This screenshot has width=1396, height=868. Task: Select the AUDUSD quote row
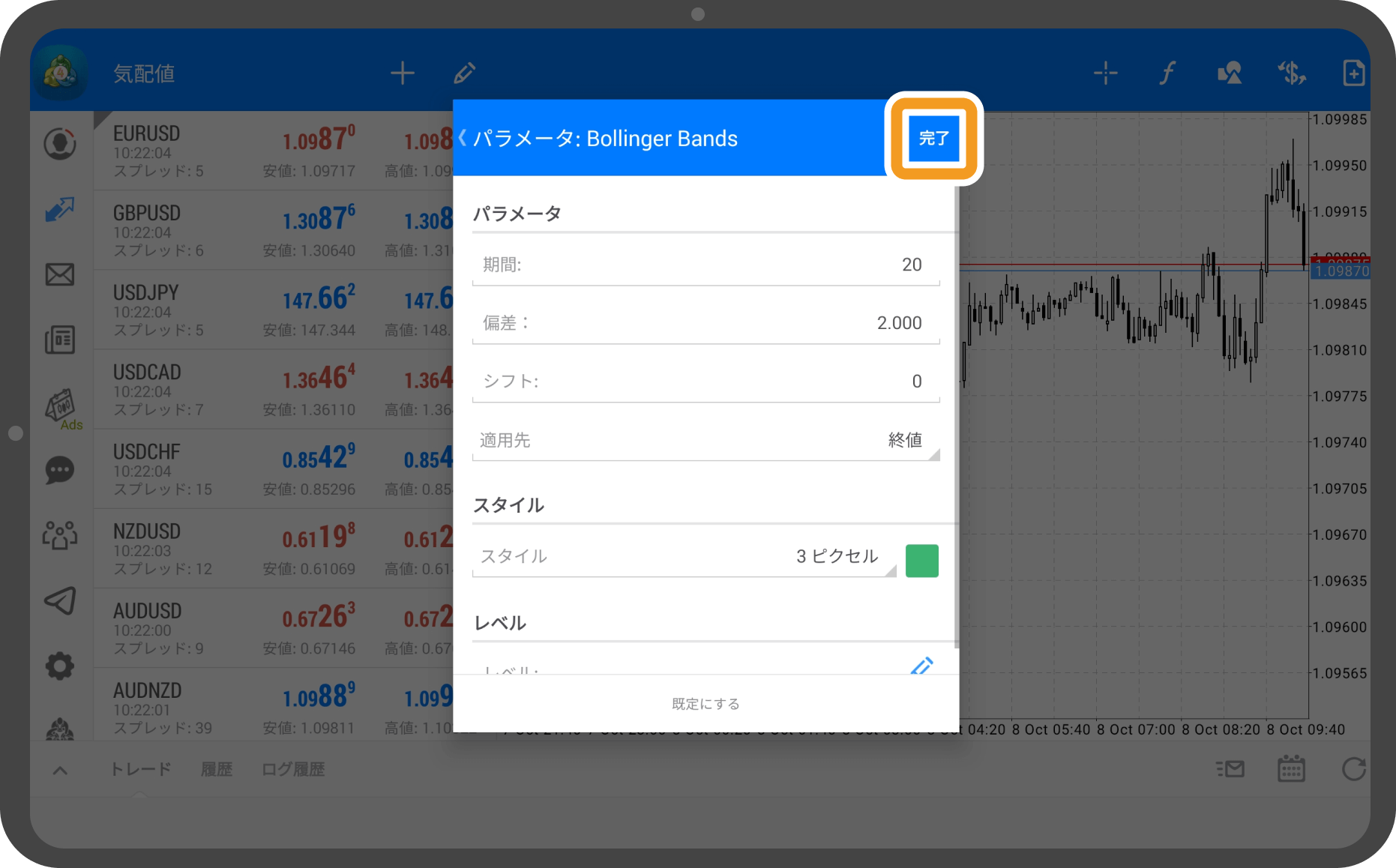click(273, 628)
